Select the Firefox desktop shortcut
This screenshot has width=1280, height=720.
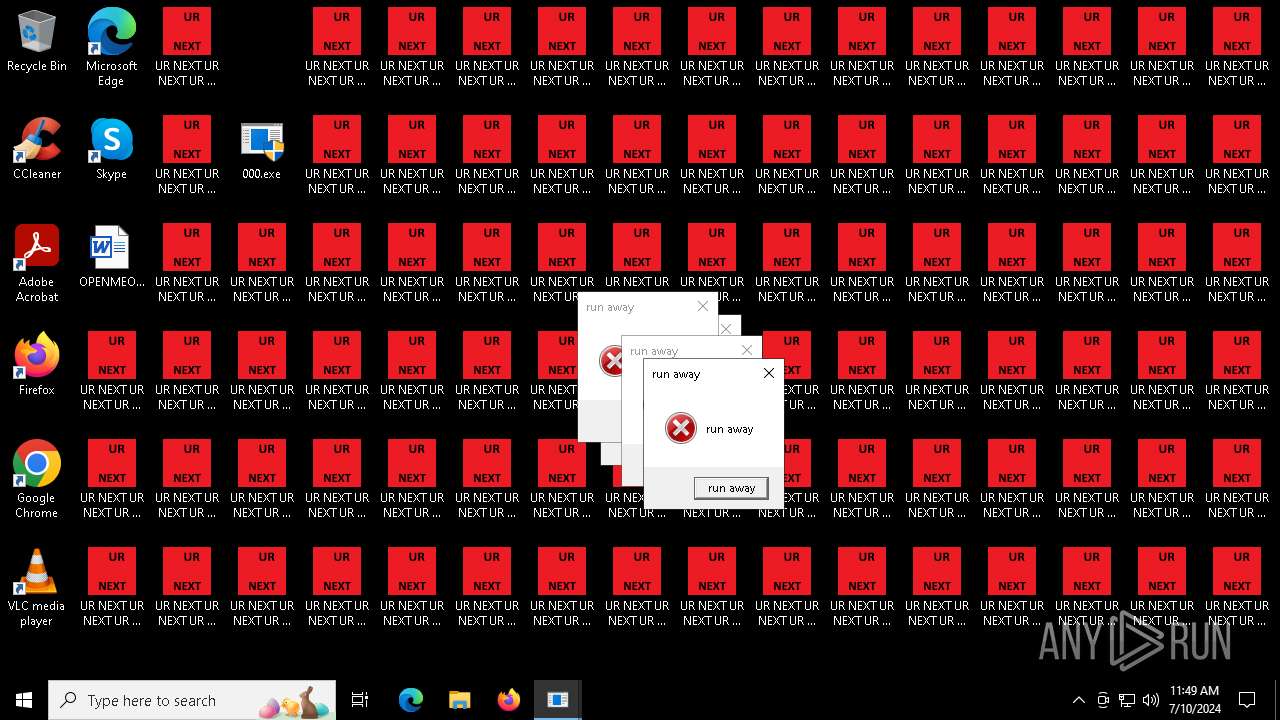coord(37,365)
